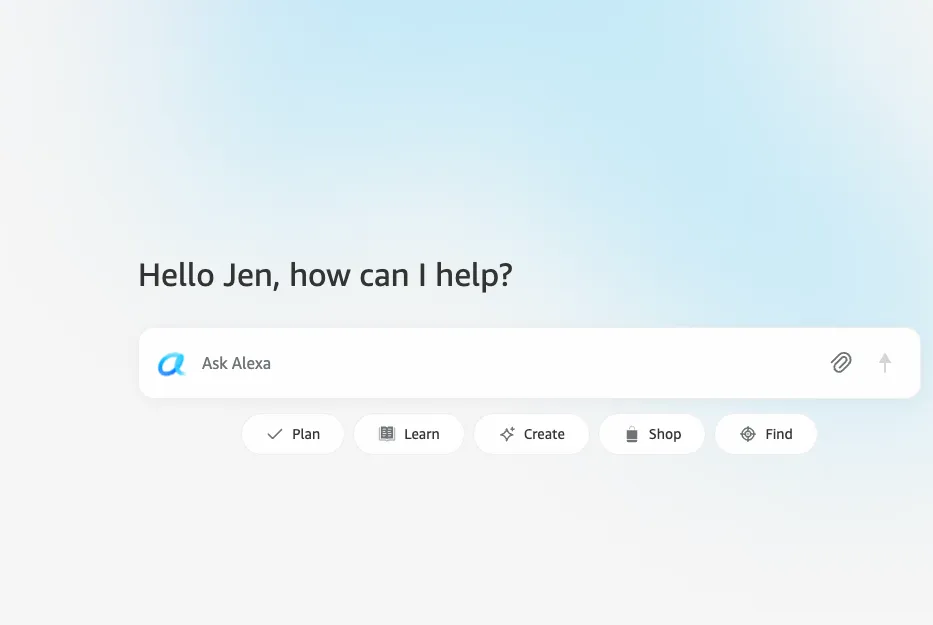Click the word 'Hello' in the heading

pos(176,275)
